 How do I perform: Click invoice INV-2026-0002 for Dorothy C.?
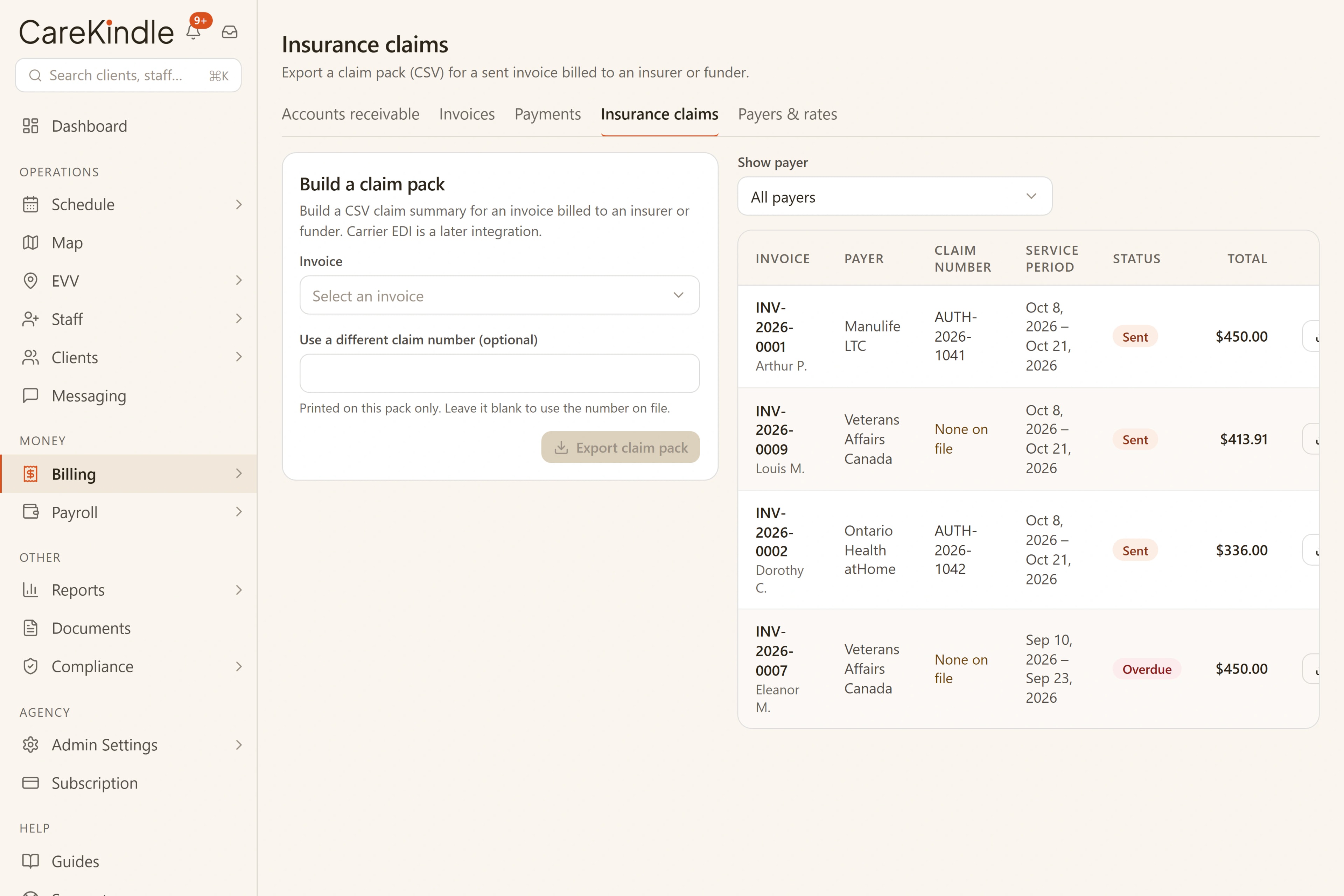(x=774, y=532)
